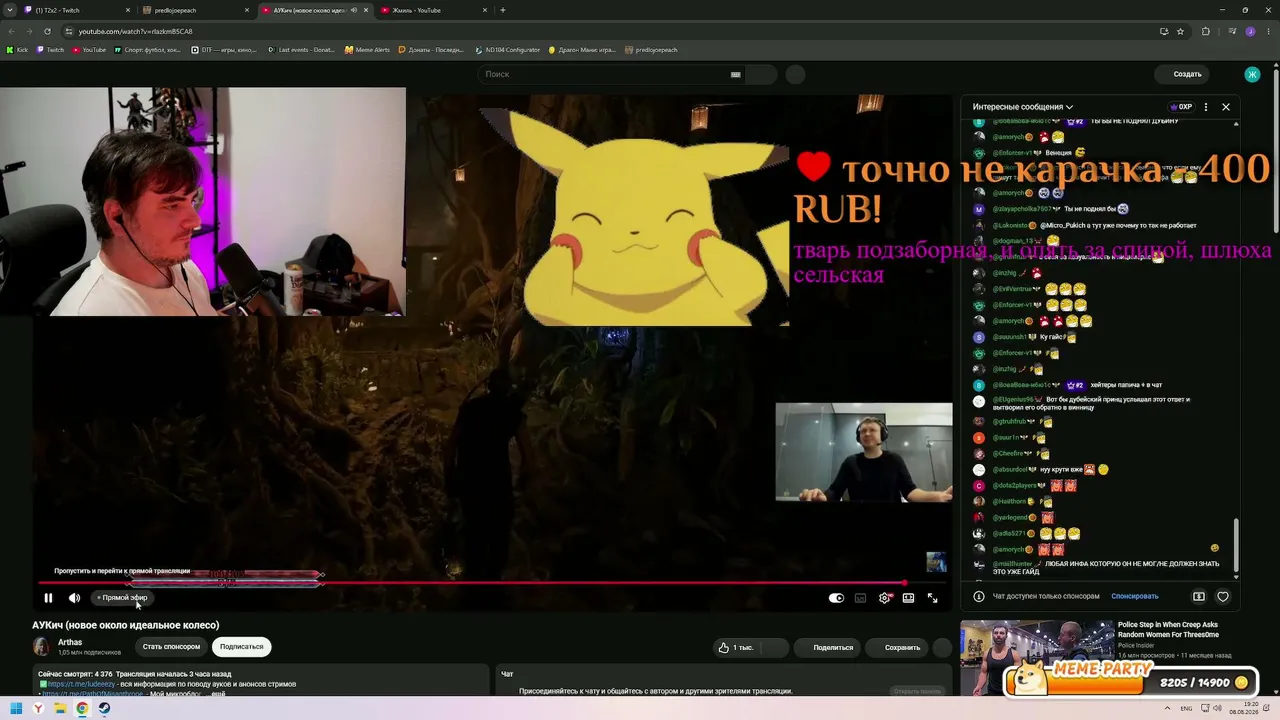Viewport: 1280px width, 720px height.
Task: Expand the Интересные сообщения chat filter
Action: (x=1023, y=107)
